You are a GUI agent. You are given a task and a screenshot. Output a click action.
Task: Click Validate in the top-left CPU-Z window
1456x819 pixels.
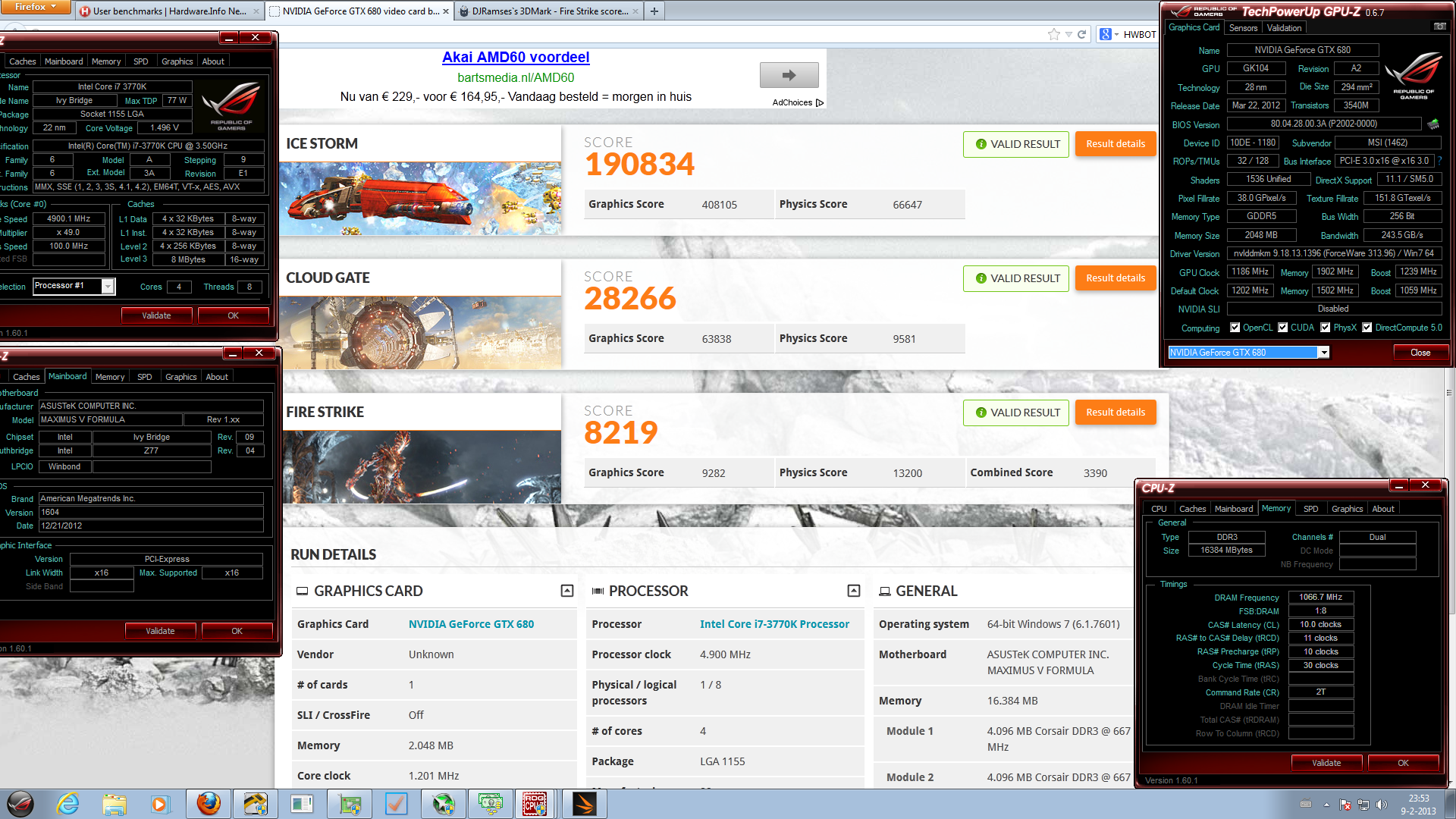(x=156, y=315)
